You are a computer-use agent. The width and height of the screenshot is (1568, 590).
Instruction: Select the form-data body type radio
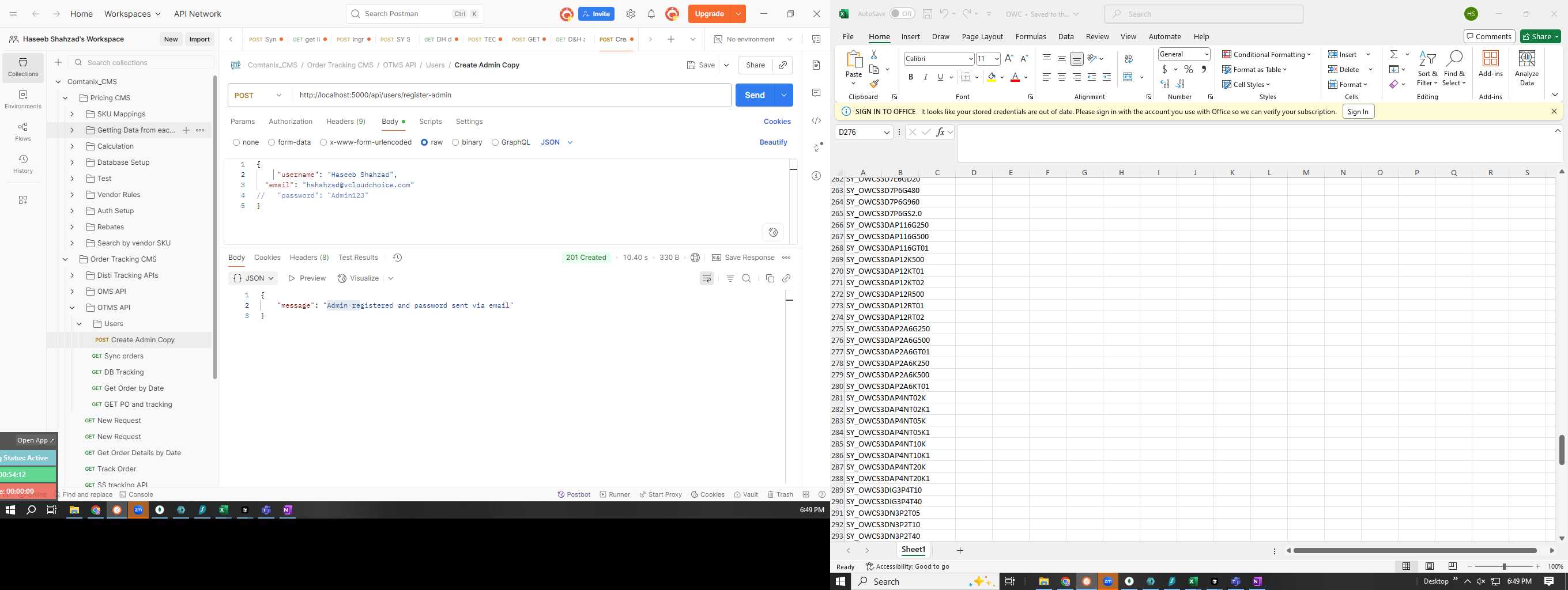click(x=272, y=142)
